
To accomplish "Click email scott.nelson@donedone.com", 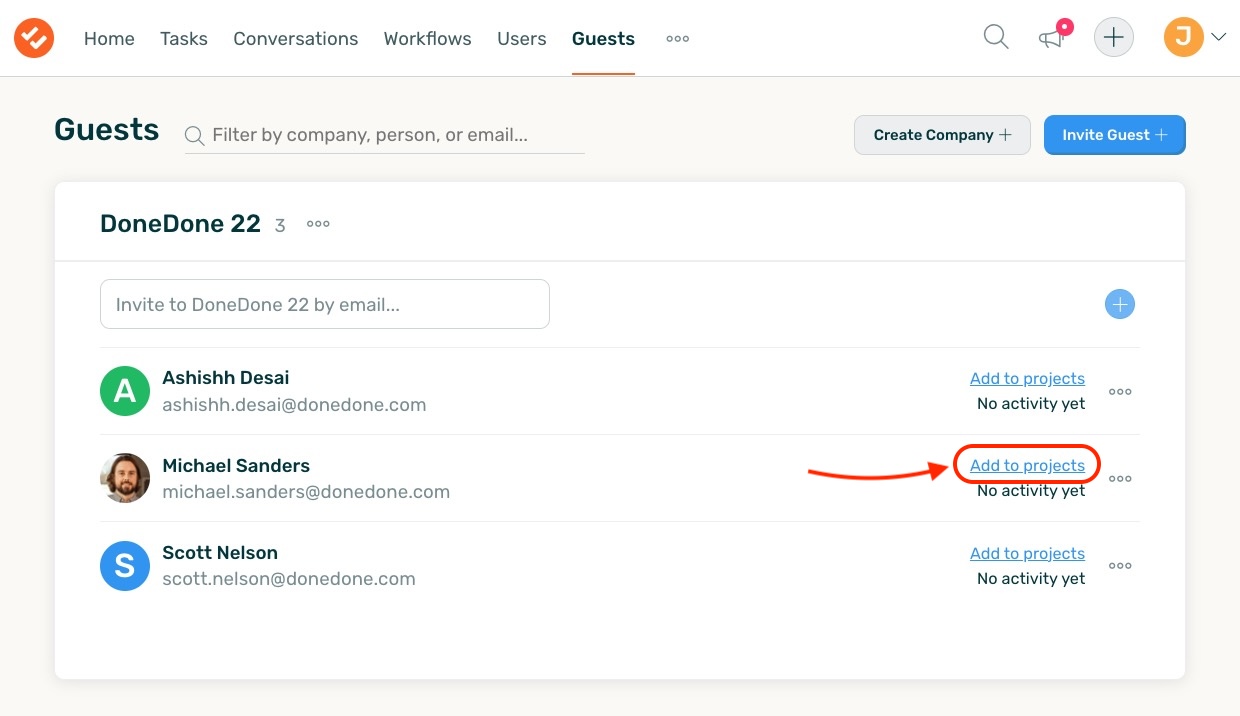I will (x=289, y=579).
